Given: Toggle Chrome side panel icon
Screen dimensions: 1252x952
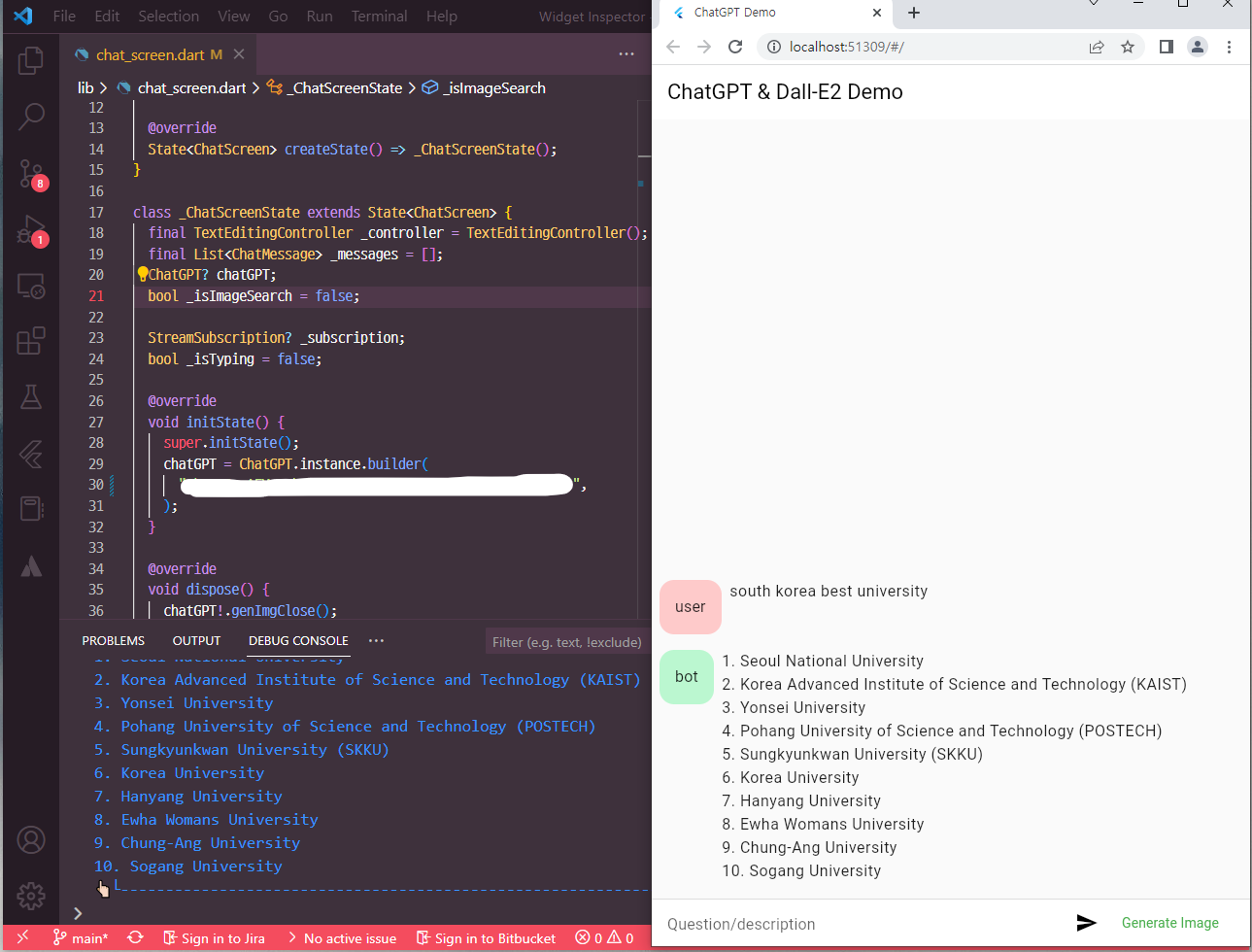Looking at the screenshot, I should pyautogui.click(x=1167, y=47).
